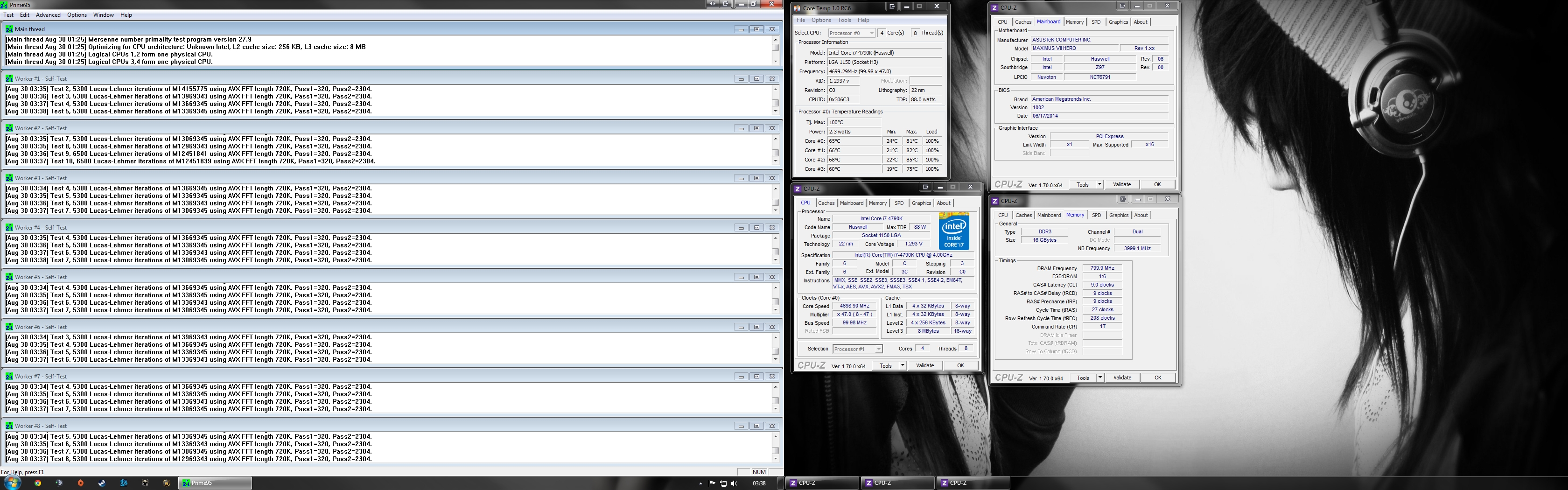Click the Worker #4 window icon
The height and width of the screenshot is (490, 1568).
(x=9, y=227)
